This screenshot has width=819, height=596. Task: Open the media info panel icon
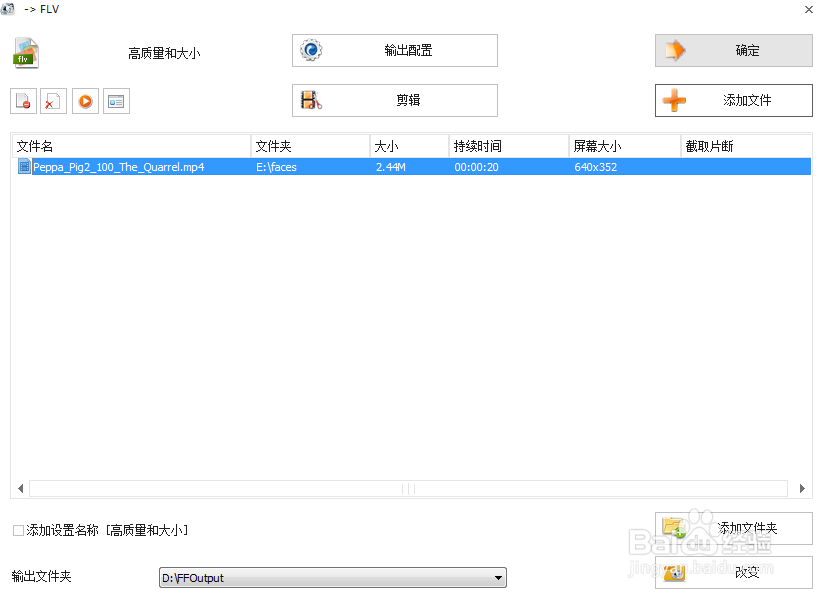(x=116, y=100)
